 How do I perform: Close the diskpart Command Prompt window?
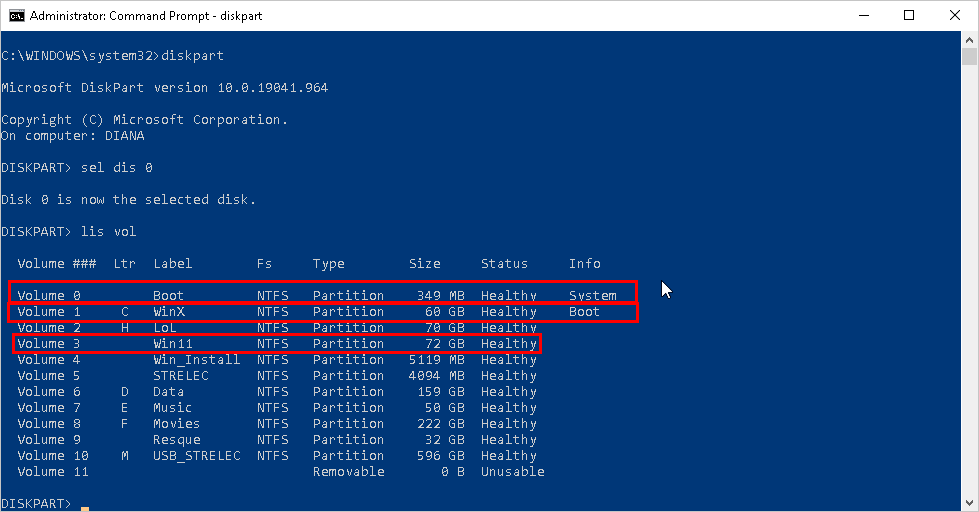pyautogui.click(x=955, y=16)
